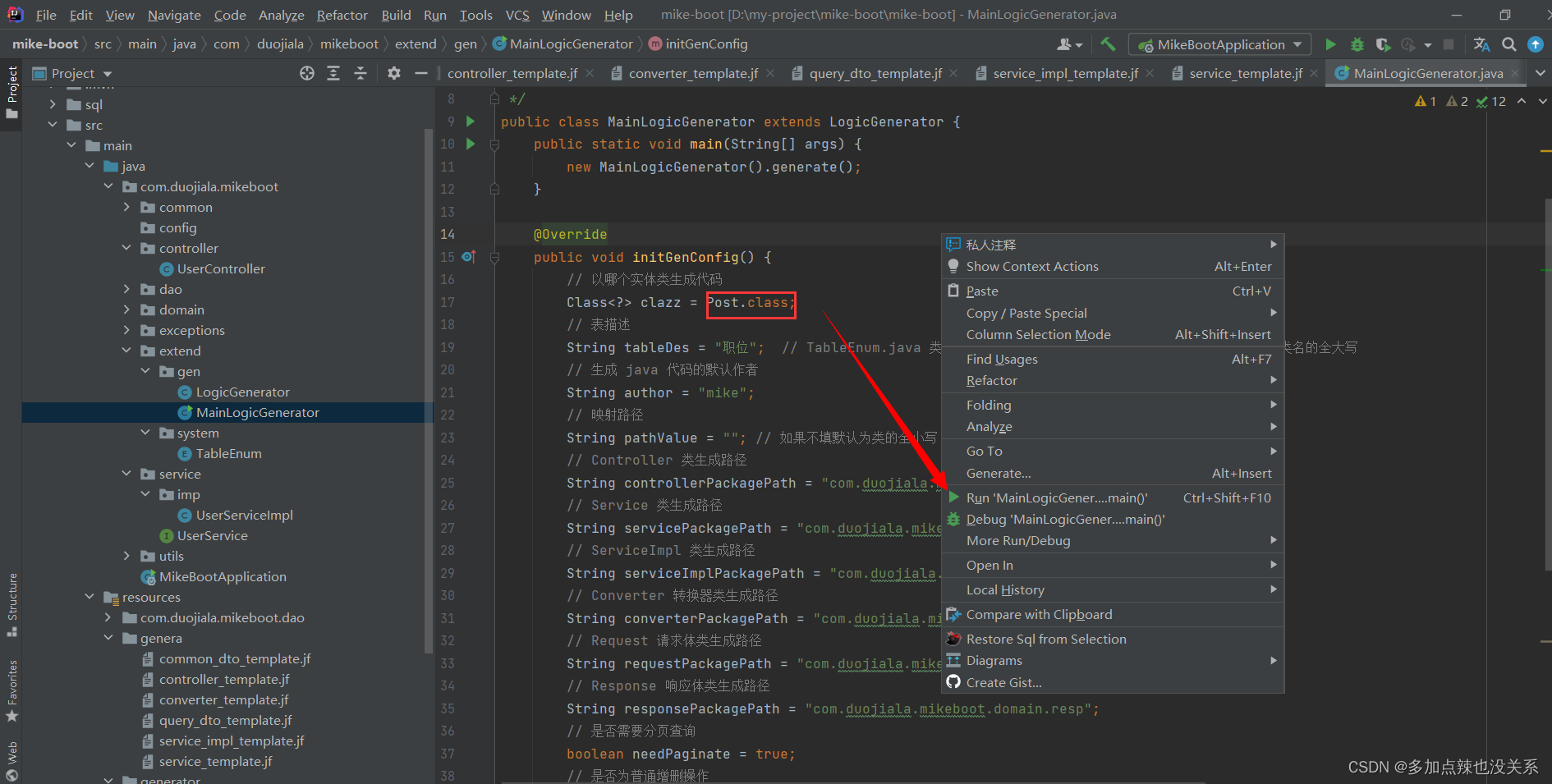1552x784 pixels.
Task: Open the VCS menu
Action: click(517, 15)
